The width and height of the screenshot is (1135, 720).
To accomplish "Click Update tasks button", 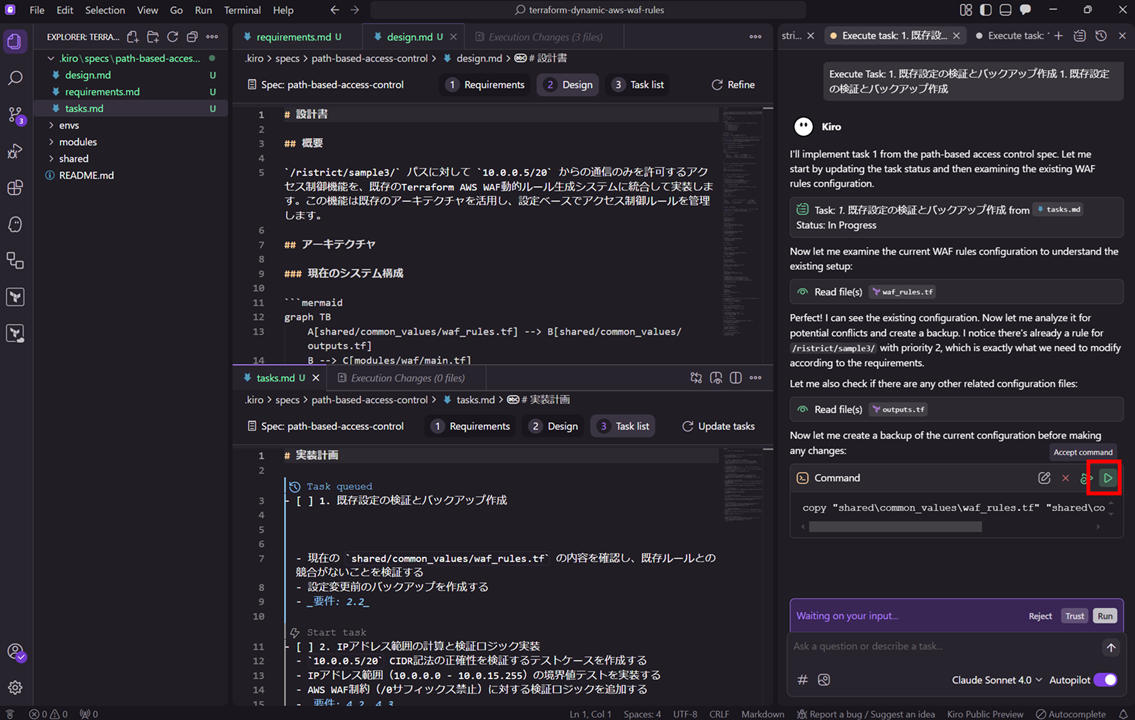I will (x=718, y=426).
